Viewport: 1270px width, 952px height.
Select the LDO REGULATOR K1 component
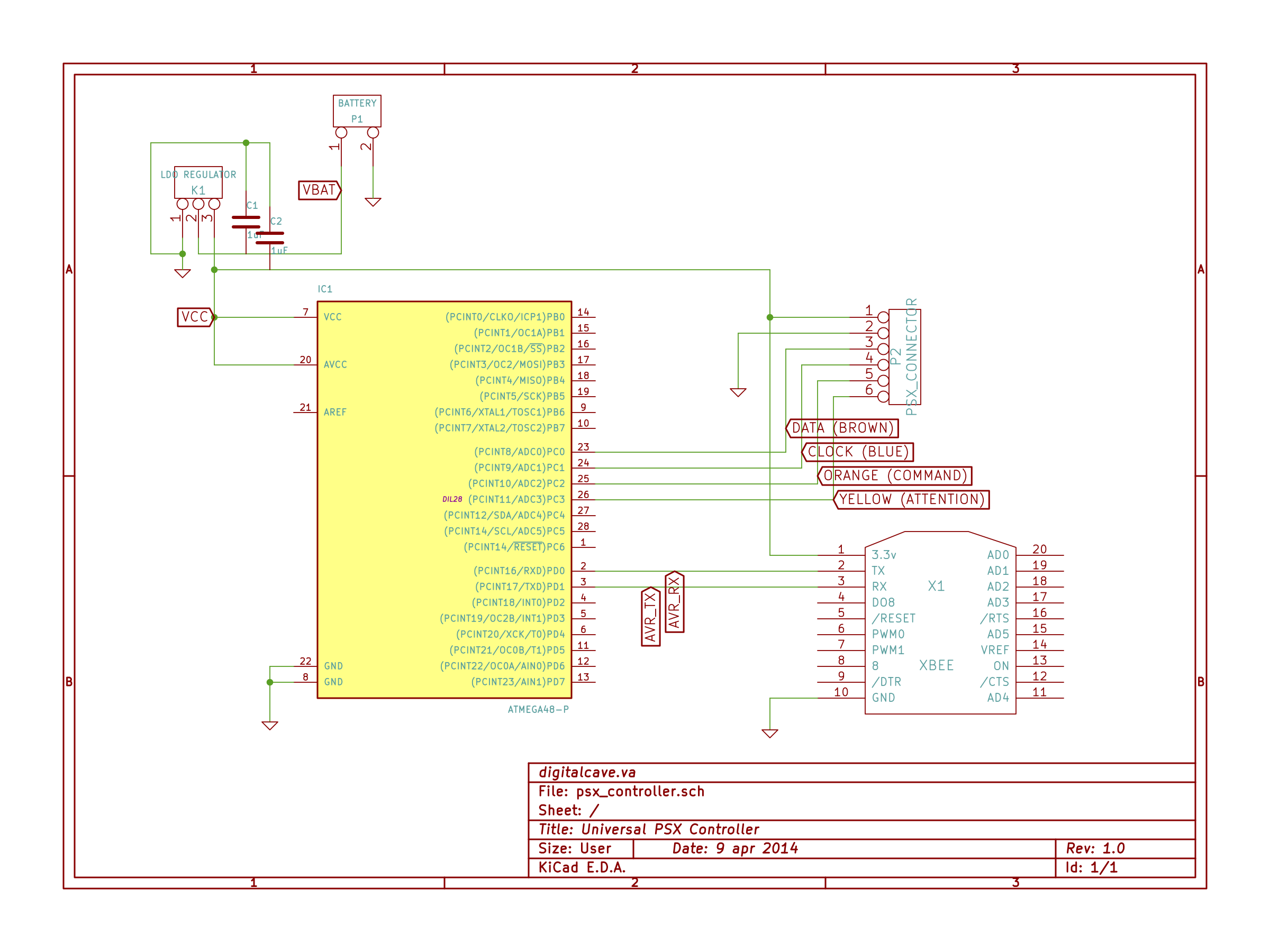[198, 182]
